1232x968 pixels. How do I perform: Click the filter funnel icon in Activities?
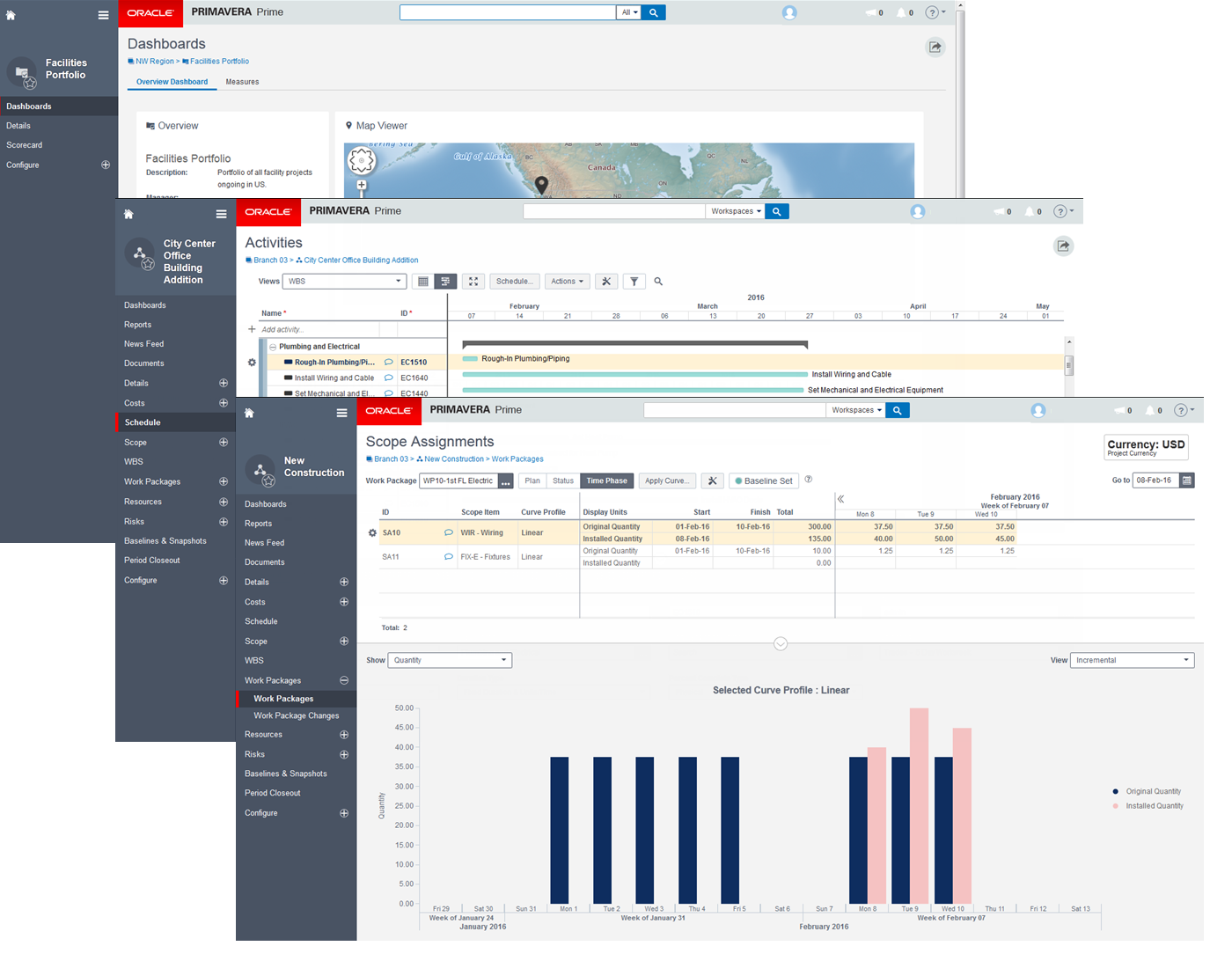[634, 282]
